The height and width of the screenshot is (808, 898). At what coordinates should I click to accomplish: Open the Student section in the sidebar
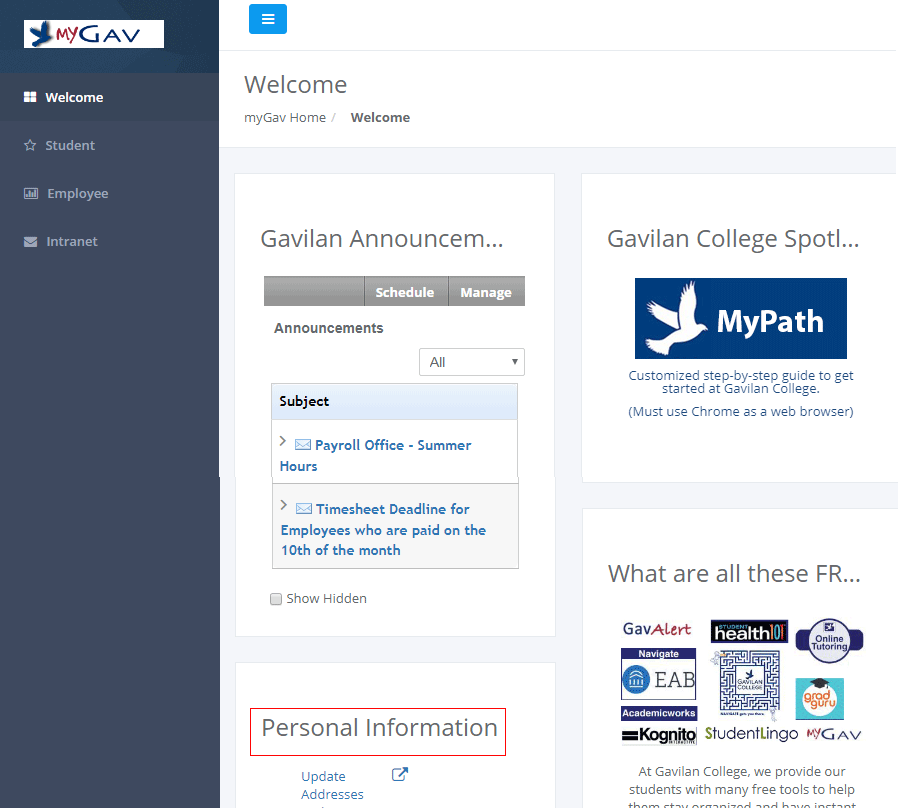pos(69,145)
